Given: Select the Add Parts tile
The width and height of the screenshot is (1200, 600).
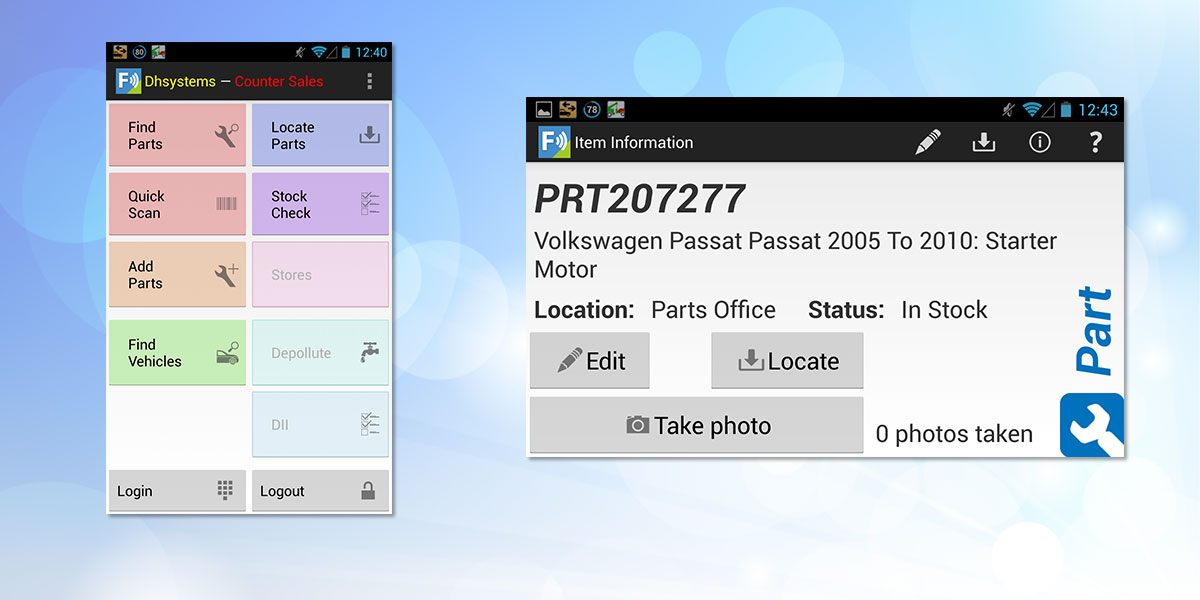Looking at the screenshot, I should click(177, 274).
